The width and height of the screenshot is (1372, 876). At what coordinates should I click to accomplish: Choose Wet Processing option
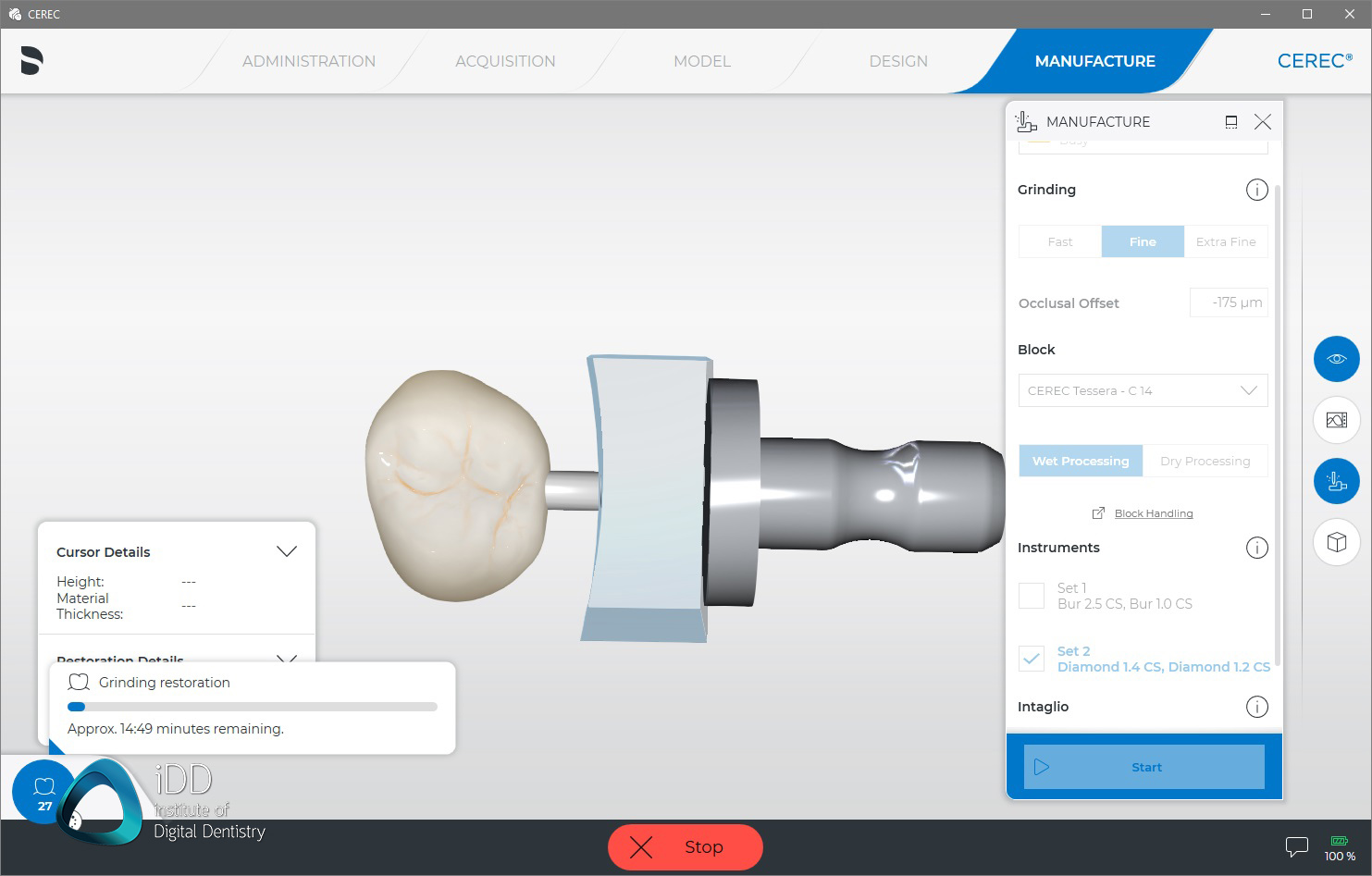(x=1081, y=461)
